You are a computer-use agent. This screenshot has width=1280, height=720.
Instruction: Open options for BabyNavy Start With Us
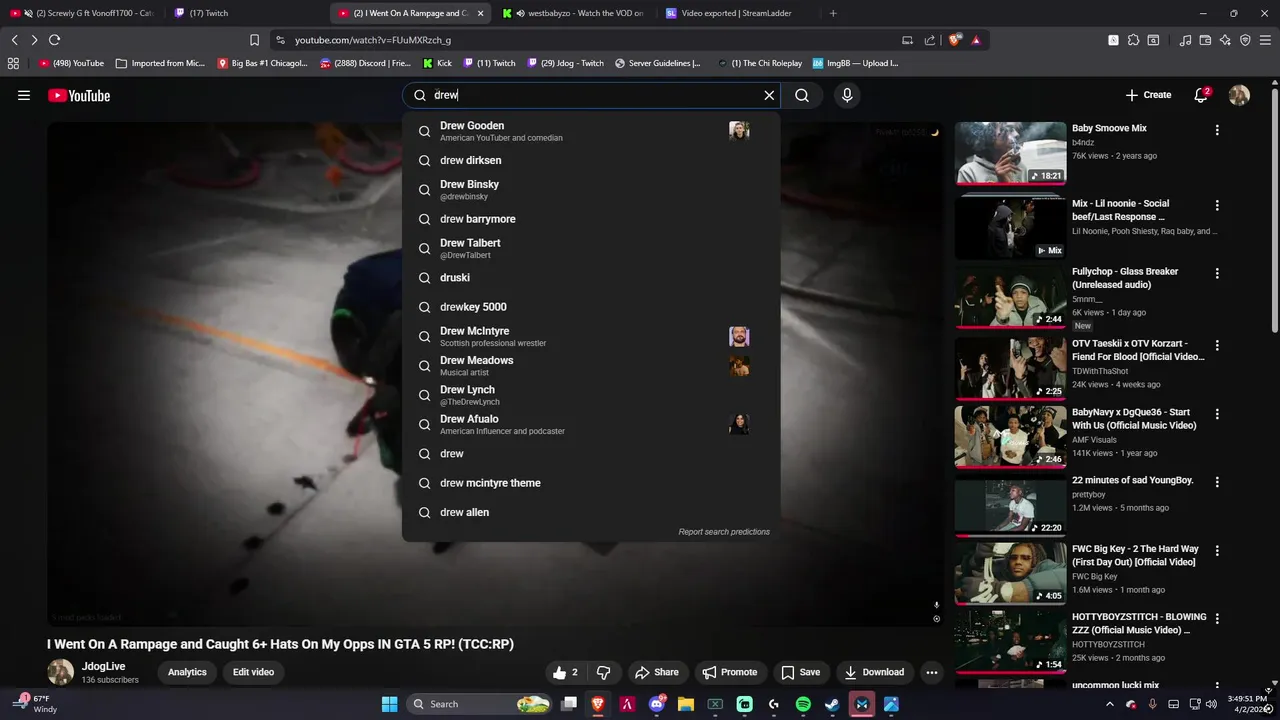click(1217, 413)
